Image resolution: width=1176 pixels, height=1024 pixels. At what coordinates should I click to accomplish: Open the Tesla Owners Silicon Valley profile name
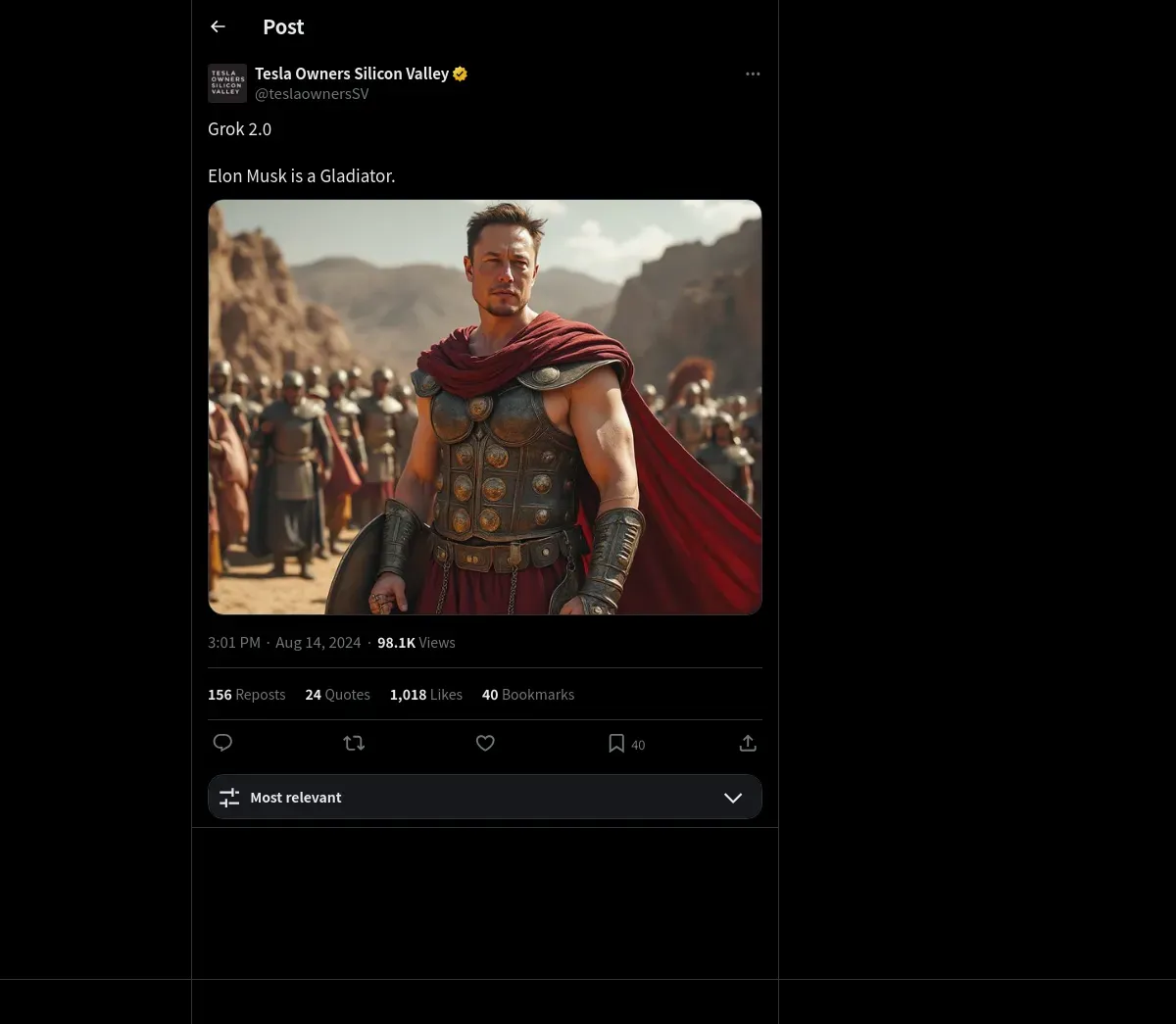pos(351,73)
